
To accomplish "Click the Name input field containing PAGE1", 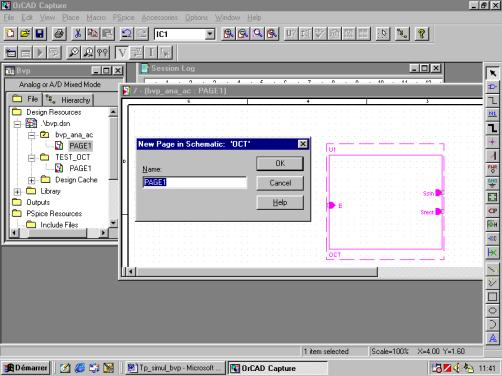I will [x=195, y=182].
